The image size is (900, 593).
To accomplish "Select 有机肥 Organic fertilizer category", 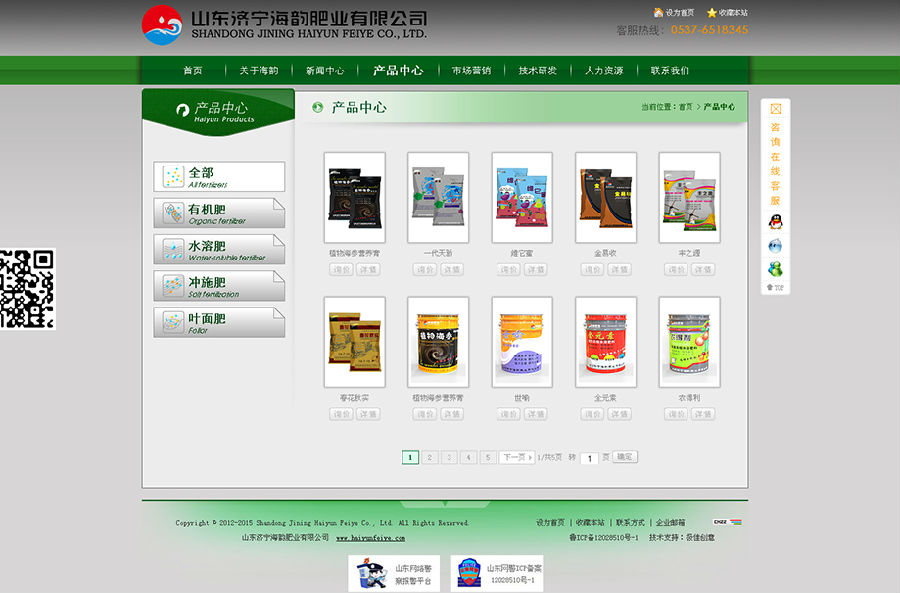I will (219, 213).
